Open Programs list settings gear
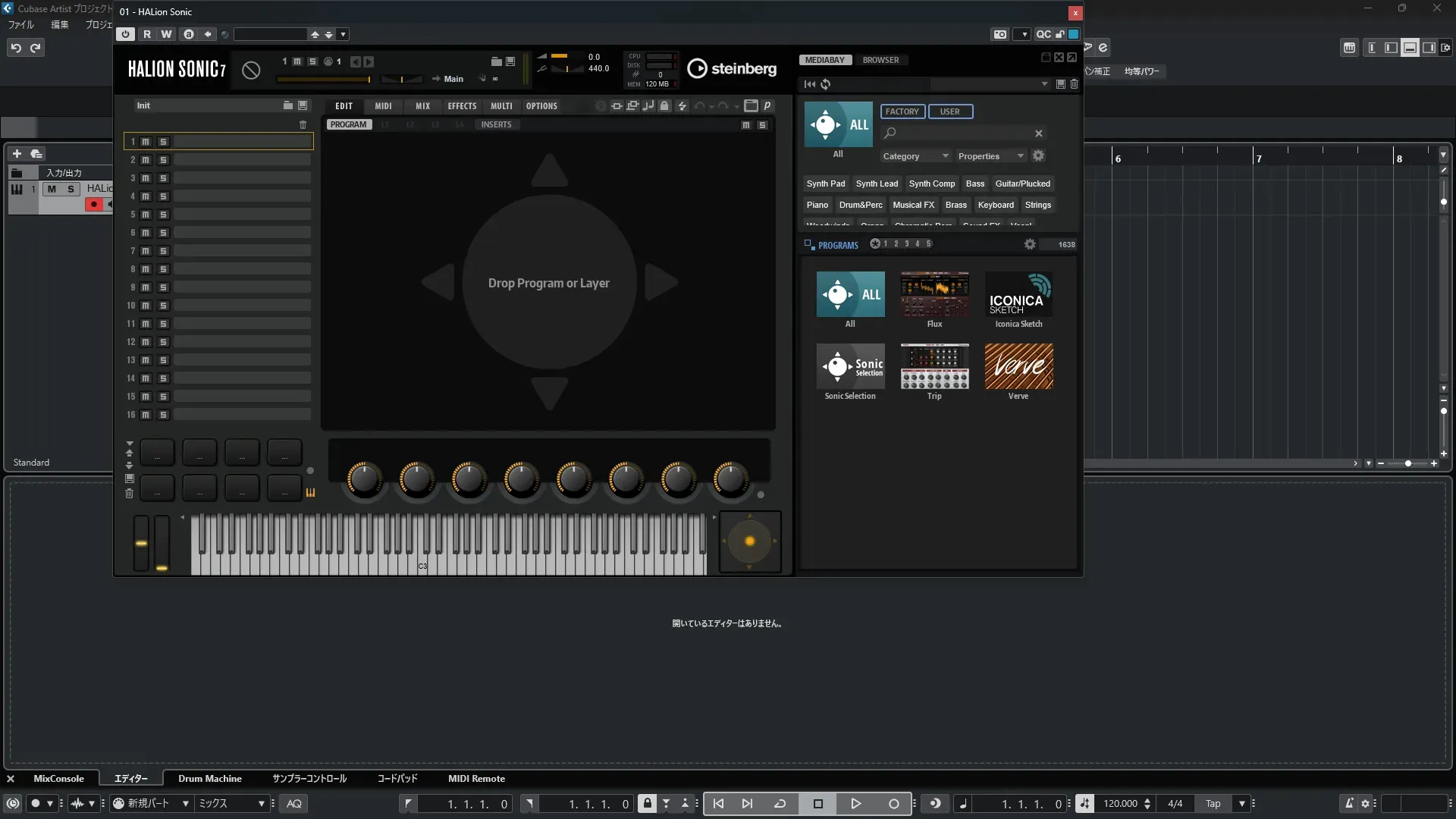 pyautogui.click(x=1029, y=244)
